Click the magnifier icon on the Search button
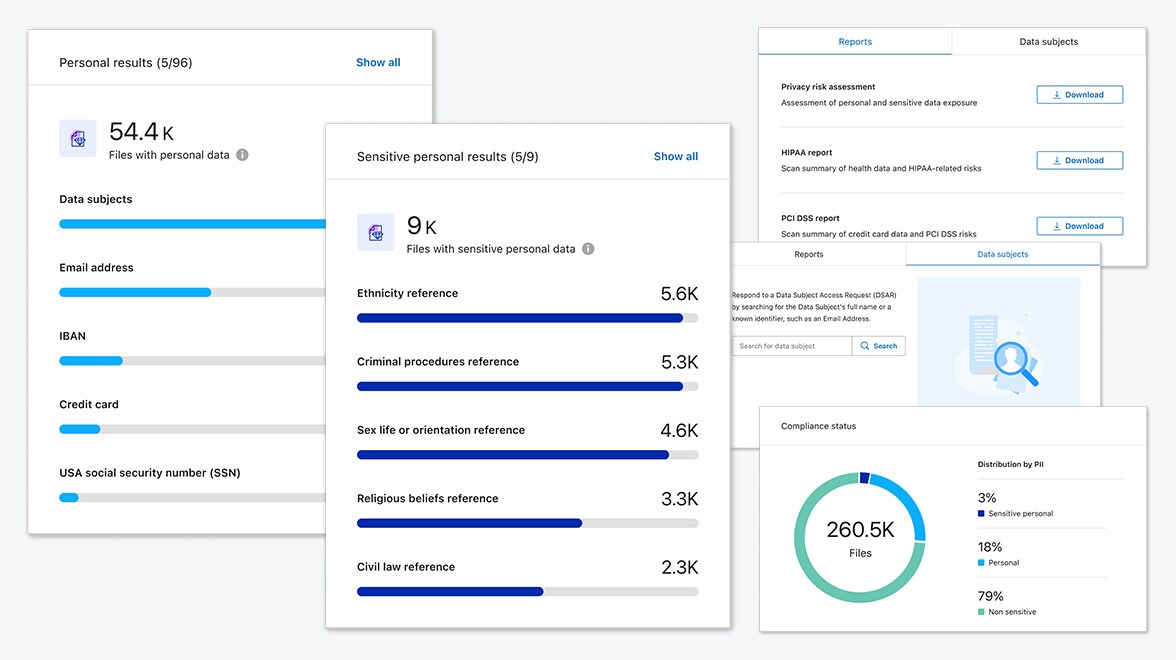This screenshot has height=660, width=1176. [x=867, y=345]
